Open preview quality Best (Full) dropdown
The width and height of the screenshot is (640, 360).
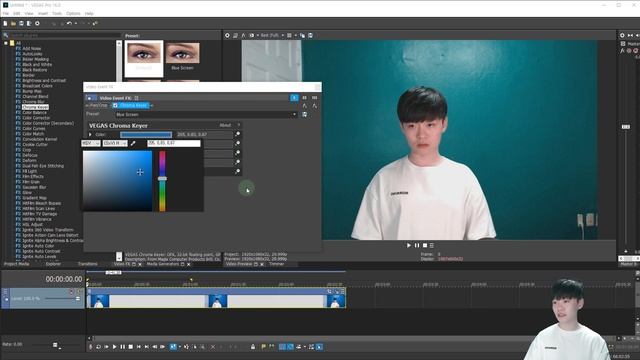tap(272, 36)
